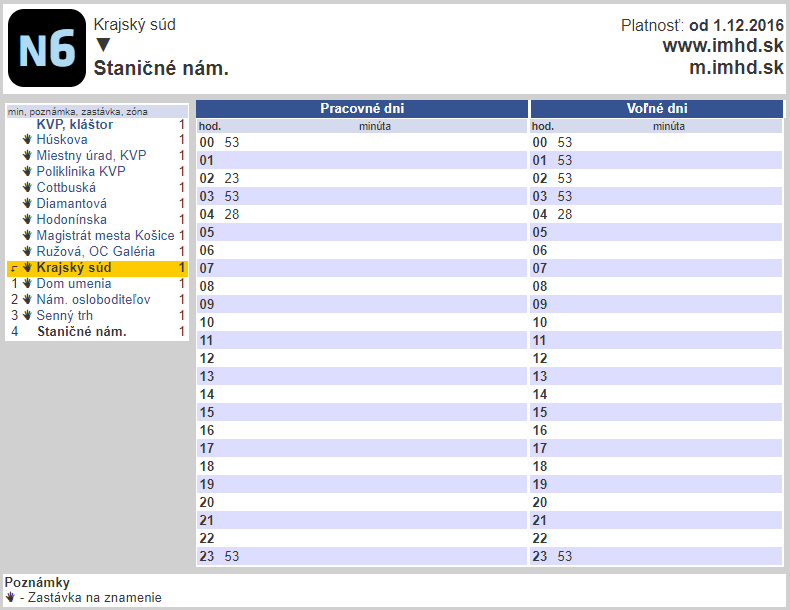
Task: Click the N6 line number logo
Action: pyautogui.click(x=46, y=47)
